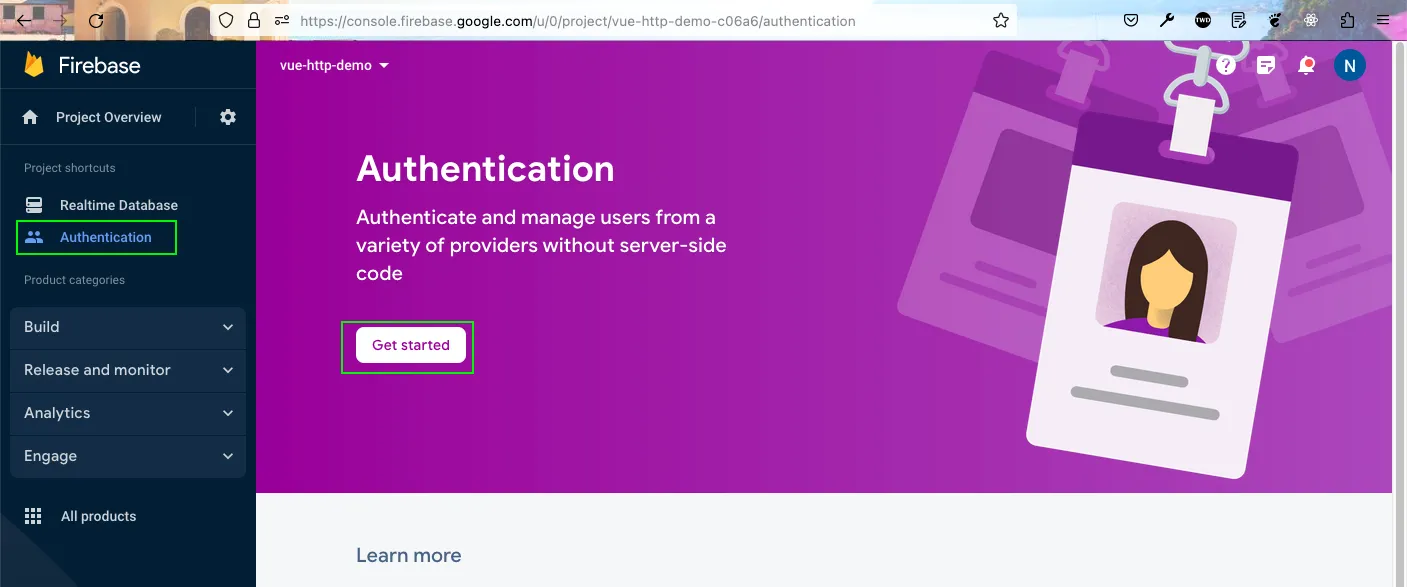1407x587 pixels.
Task: Open the Firebase help question-mark icon
Action: click(1227, 66)
